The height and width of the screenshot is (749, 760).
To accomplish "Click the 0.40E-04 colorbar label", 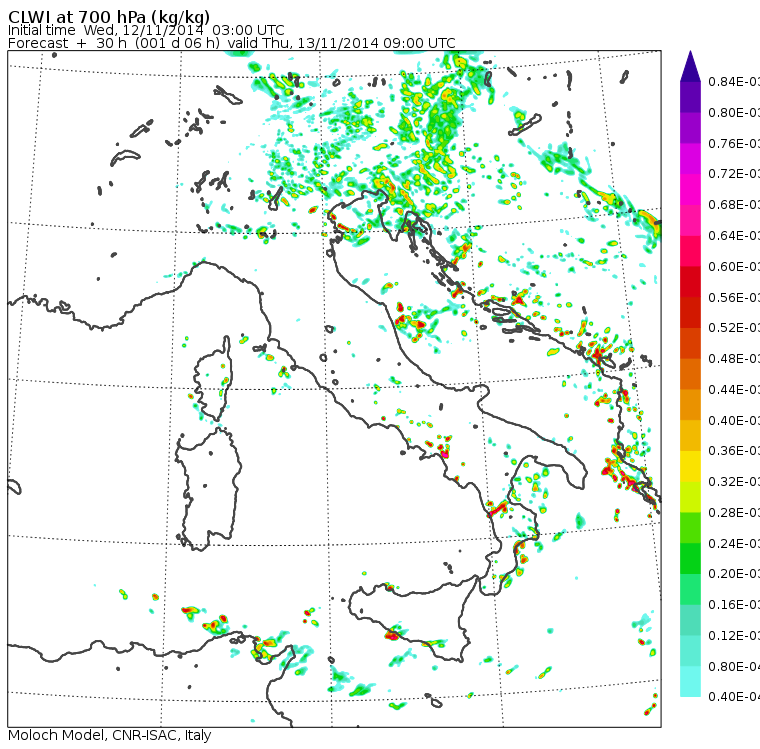I will click(734, 697).
